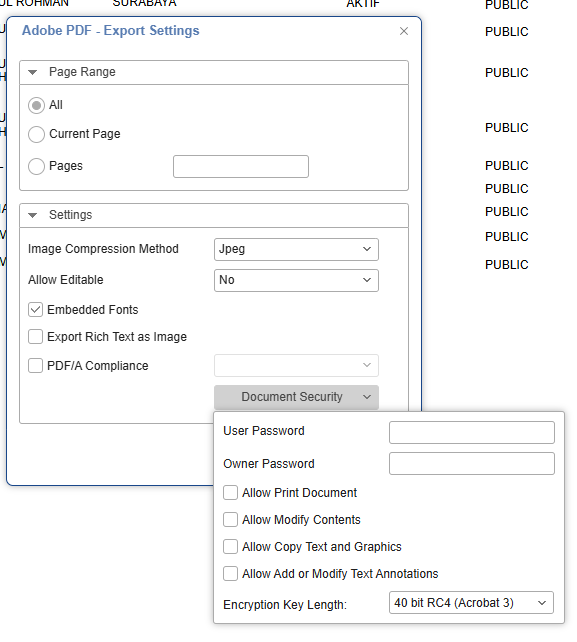Check Allow Modify Contents

(x=231, y=520)
